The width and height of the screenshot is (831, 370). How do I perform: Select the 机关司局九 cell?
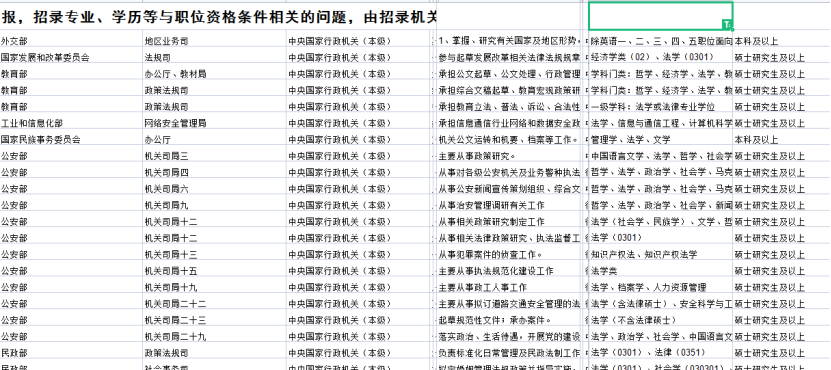click(x=215, y=205)
